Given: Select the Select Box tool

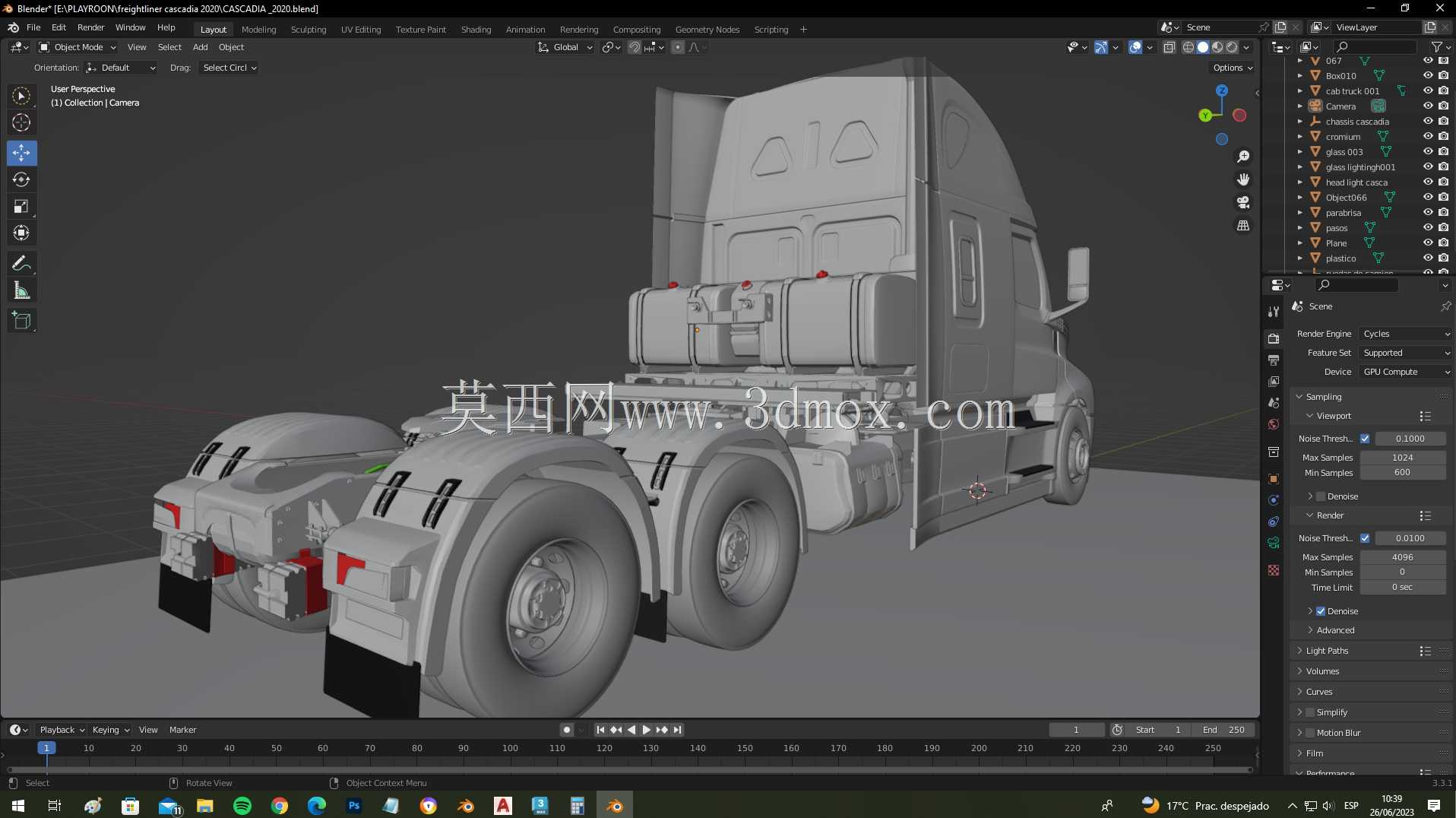Looking at the screenshot, I should tap(21, 96).
